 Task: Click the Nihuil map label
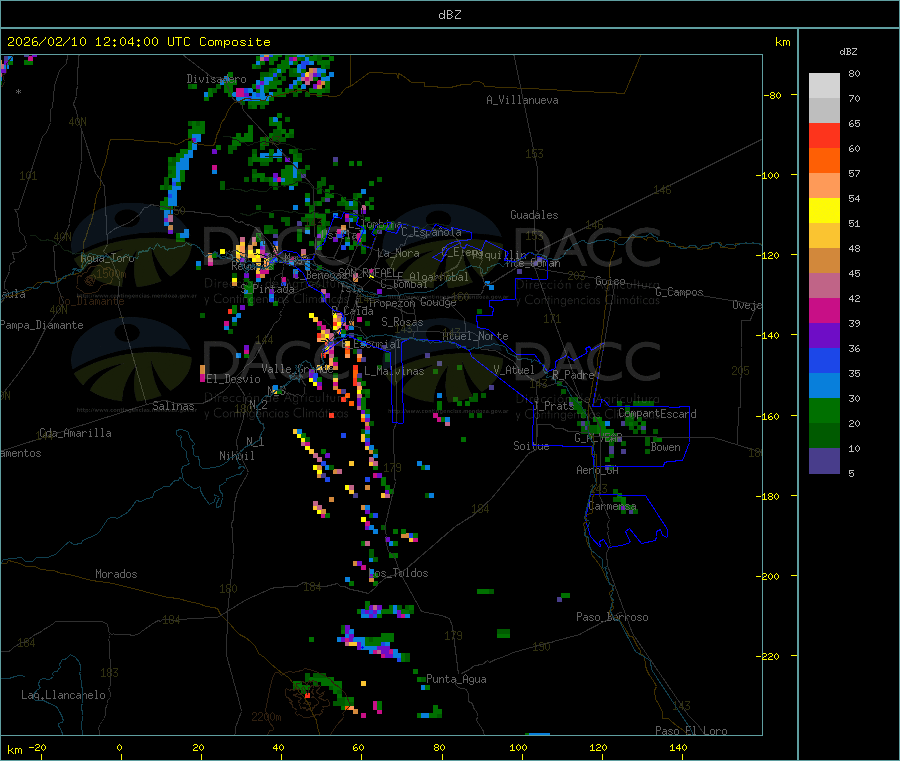[x=236, y=456]
